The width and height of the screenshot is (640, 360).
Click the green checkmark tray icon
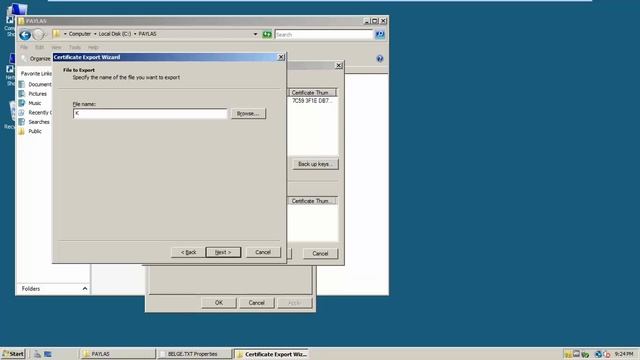click(585, 354)
